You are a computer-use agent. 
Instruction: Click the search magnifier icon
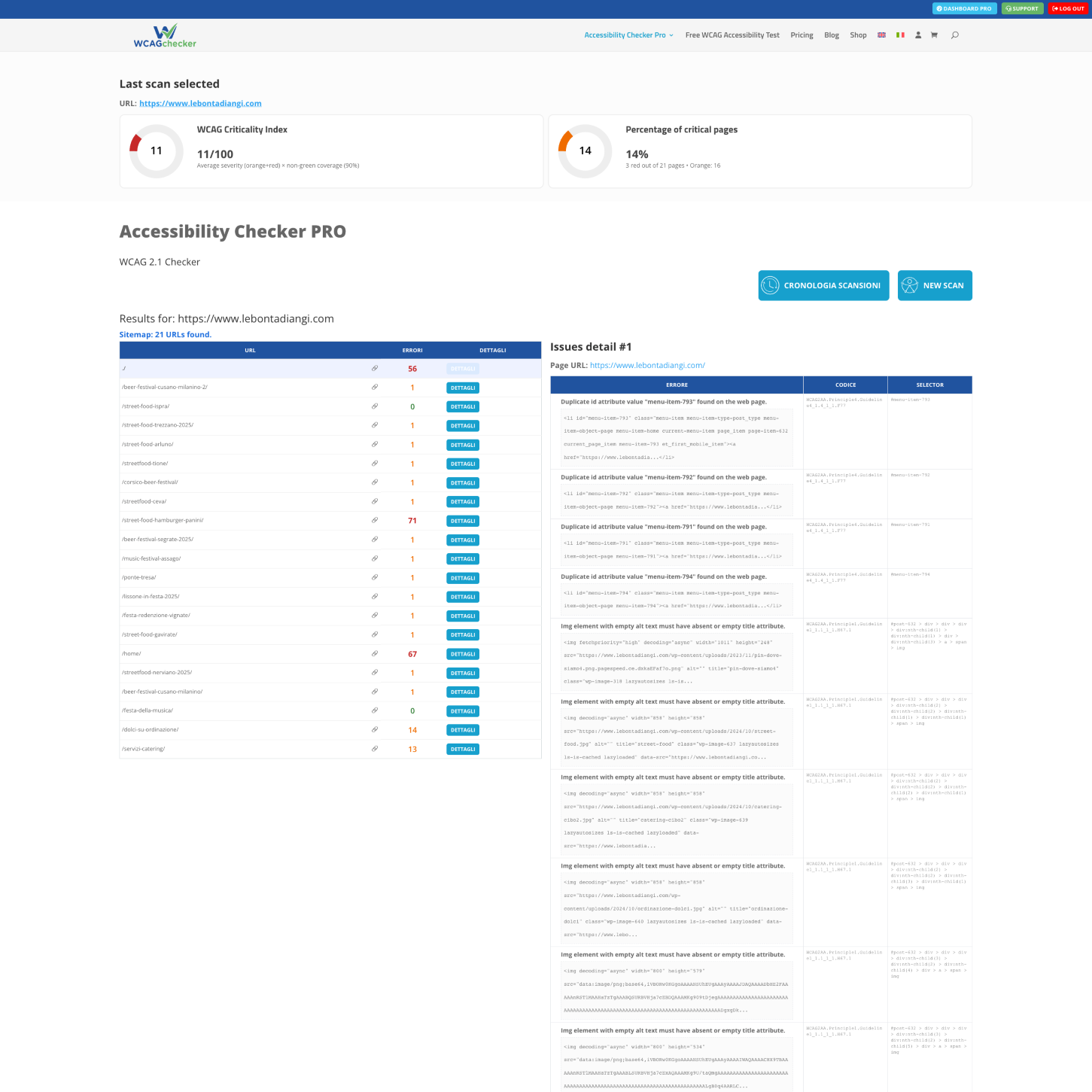(955, 35)
